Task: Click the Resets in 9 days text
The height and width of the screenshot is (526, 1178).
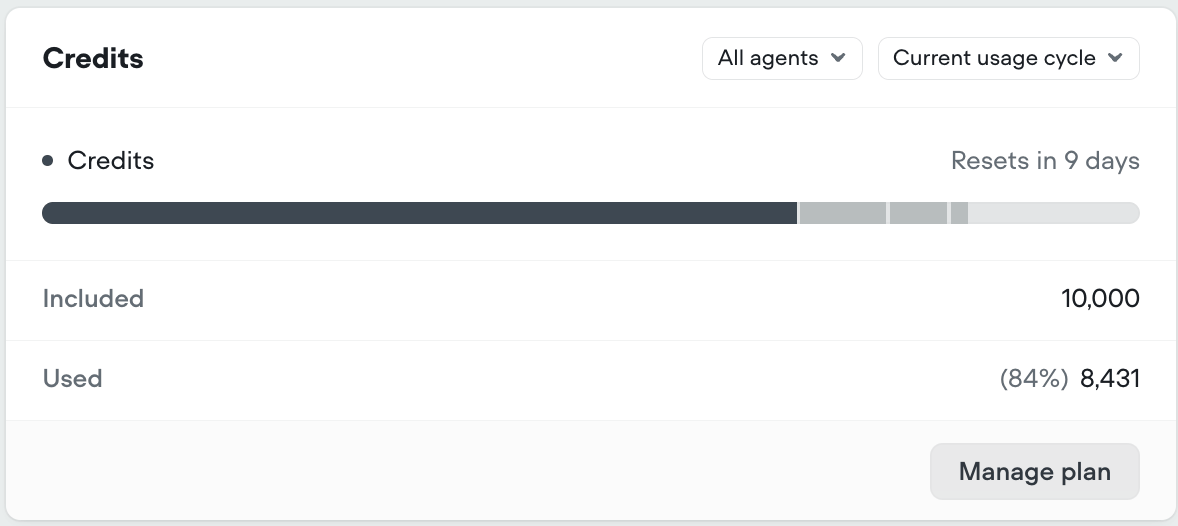Action: click(x=1045, y=160)
